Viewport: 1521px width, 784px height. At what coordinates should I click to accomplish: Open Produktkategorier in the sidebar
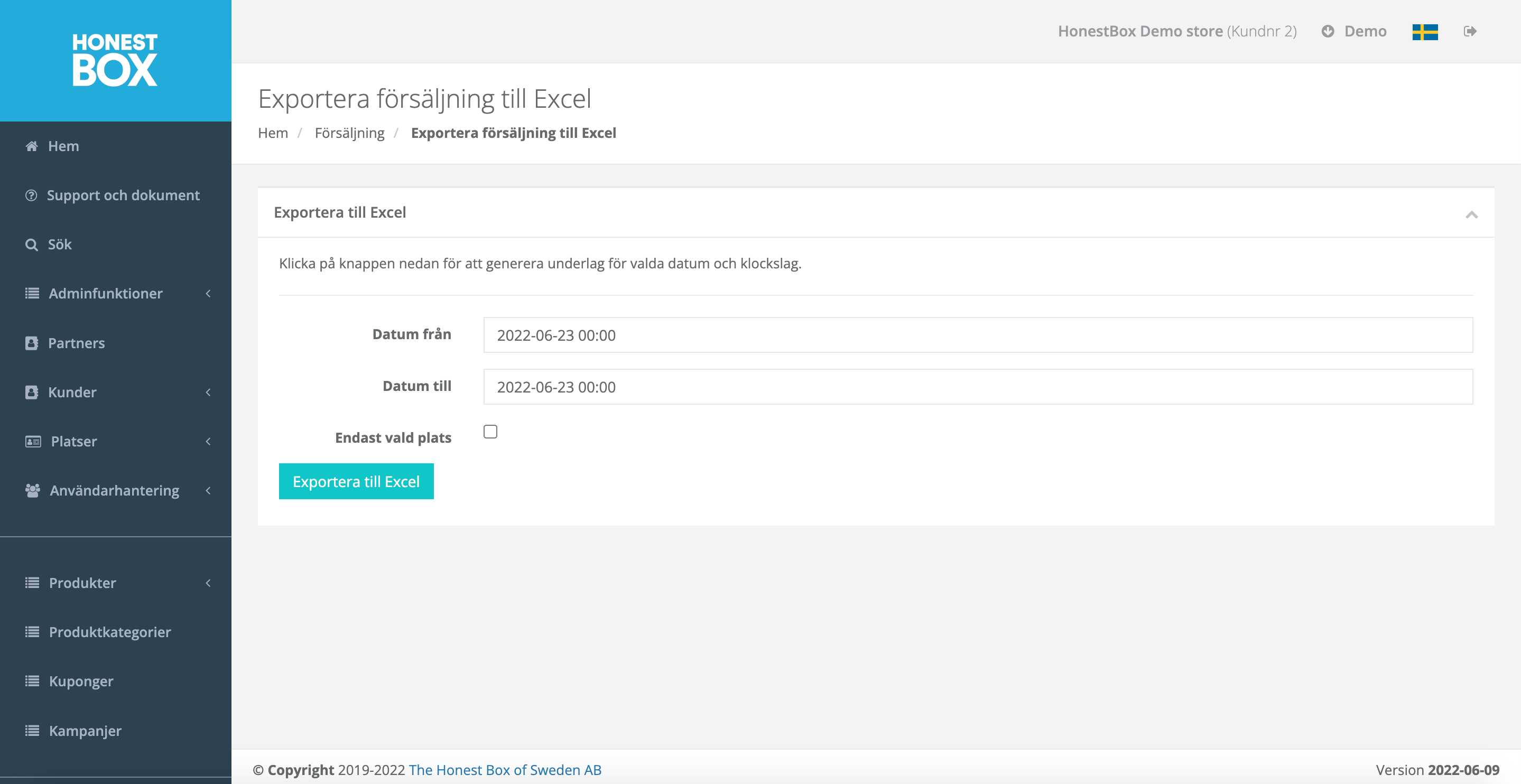(x=110, y=632)
